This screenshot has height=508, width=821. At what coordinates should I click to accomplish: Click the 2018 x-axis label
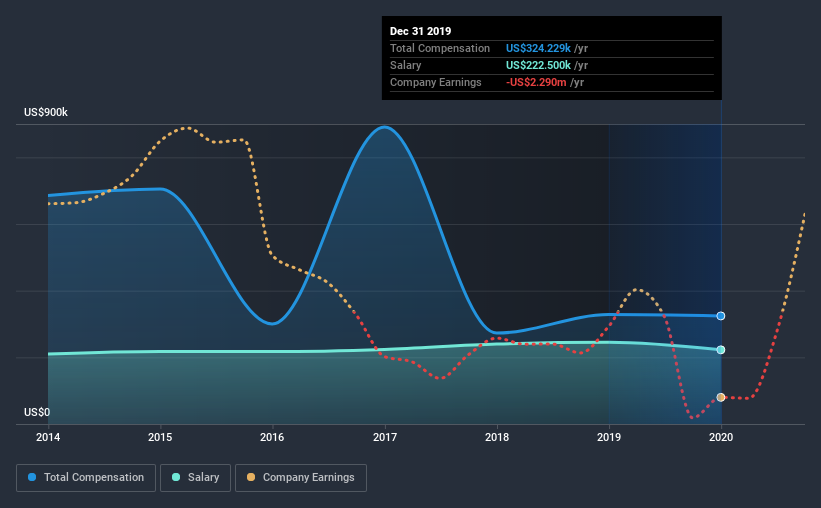click(x=497, y=437)
